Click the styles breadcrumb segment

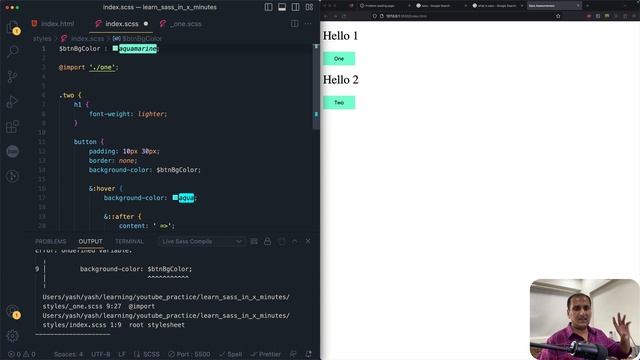(42, 38)
